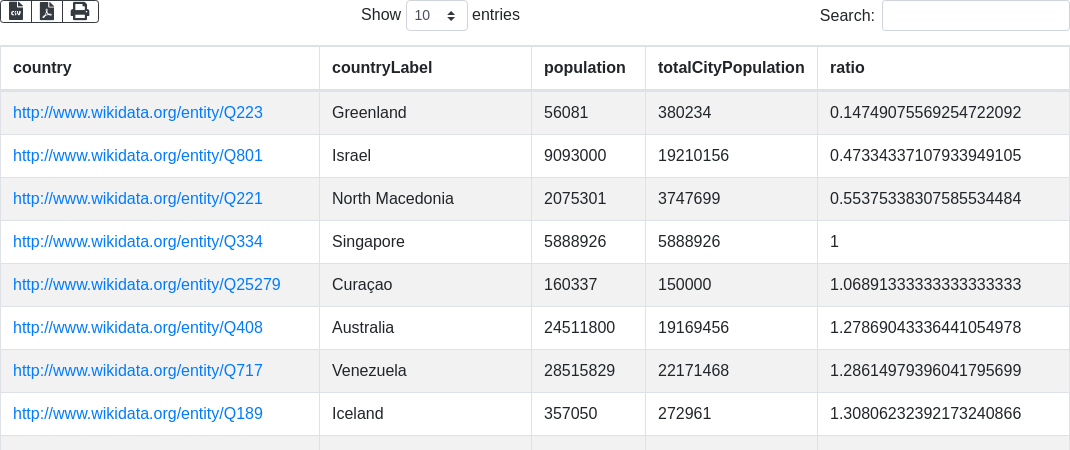The height and width of the screenshot is (450, 1070).
Task: Export the table as PDF
Action: [x=47, y=11]
